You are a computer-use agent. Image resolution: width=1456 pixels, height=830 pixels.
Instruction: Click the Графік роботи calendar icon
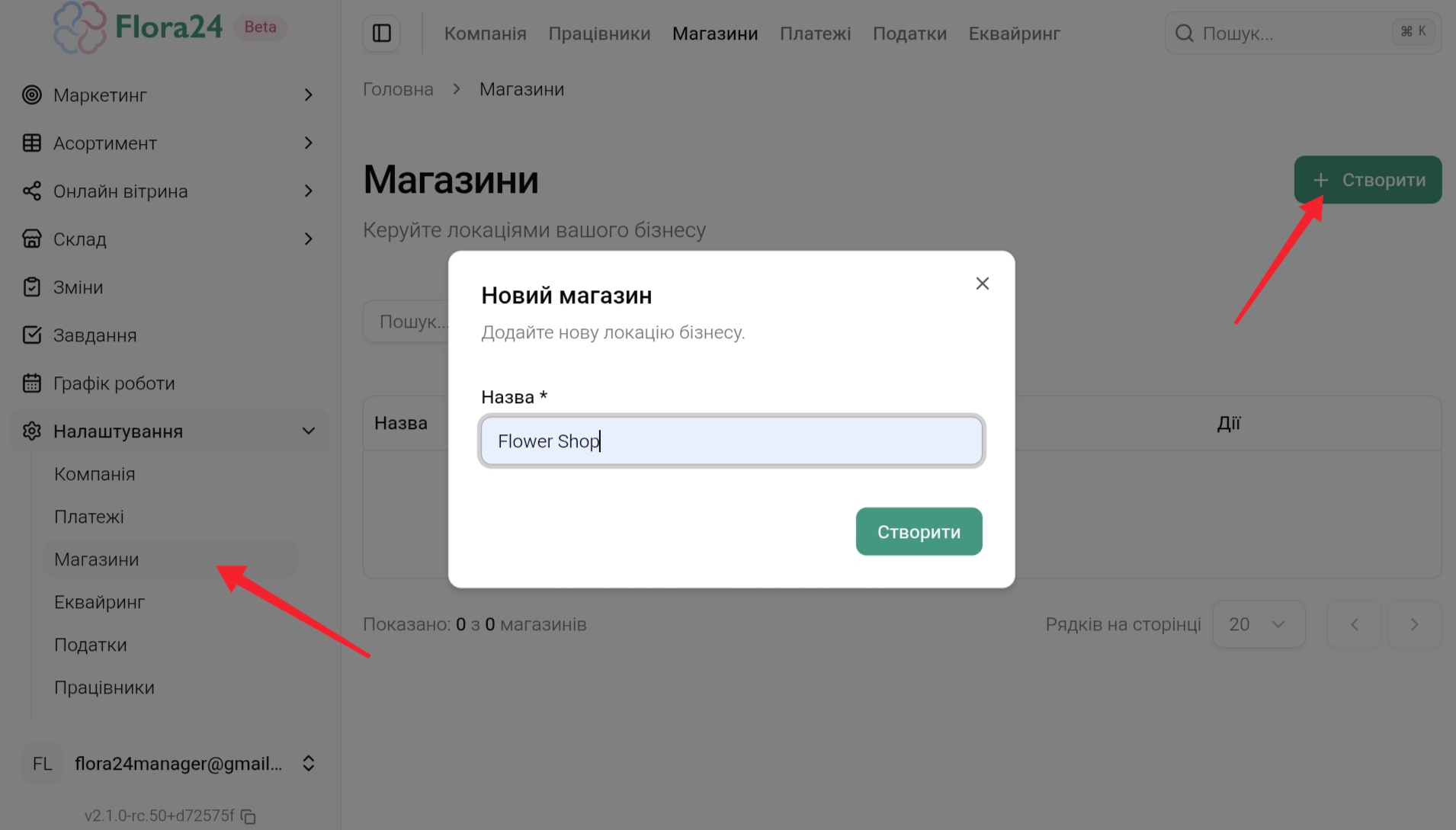tap(32, 383)
